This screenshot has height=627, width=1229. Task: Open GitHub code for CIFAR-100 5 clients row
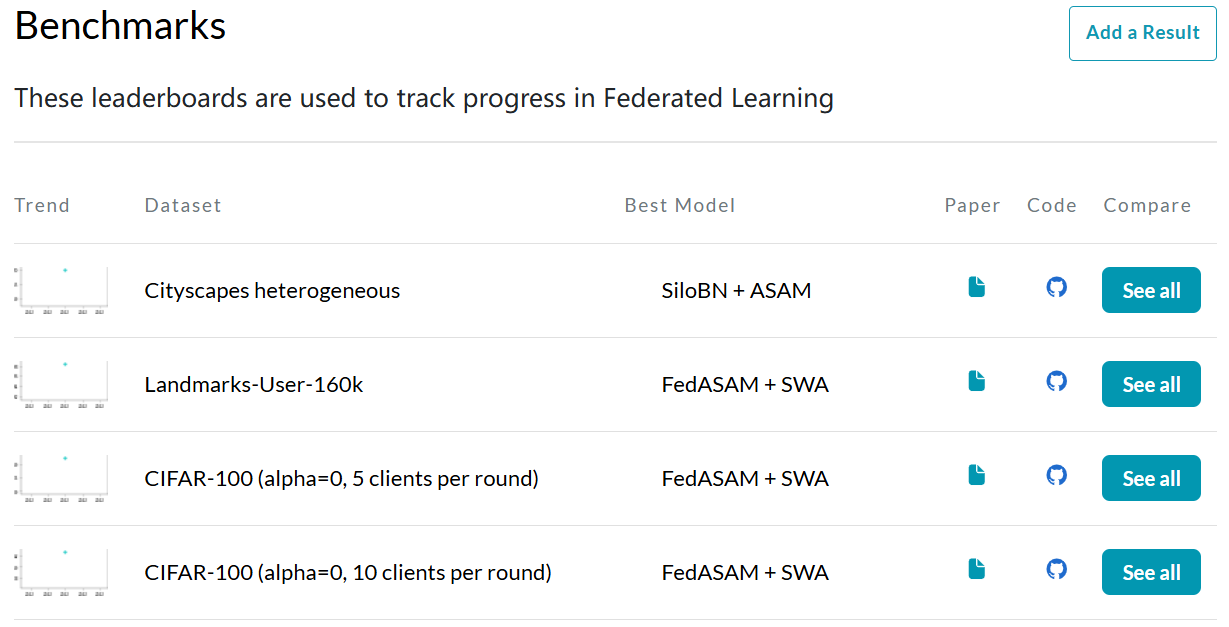[1056, 476]
